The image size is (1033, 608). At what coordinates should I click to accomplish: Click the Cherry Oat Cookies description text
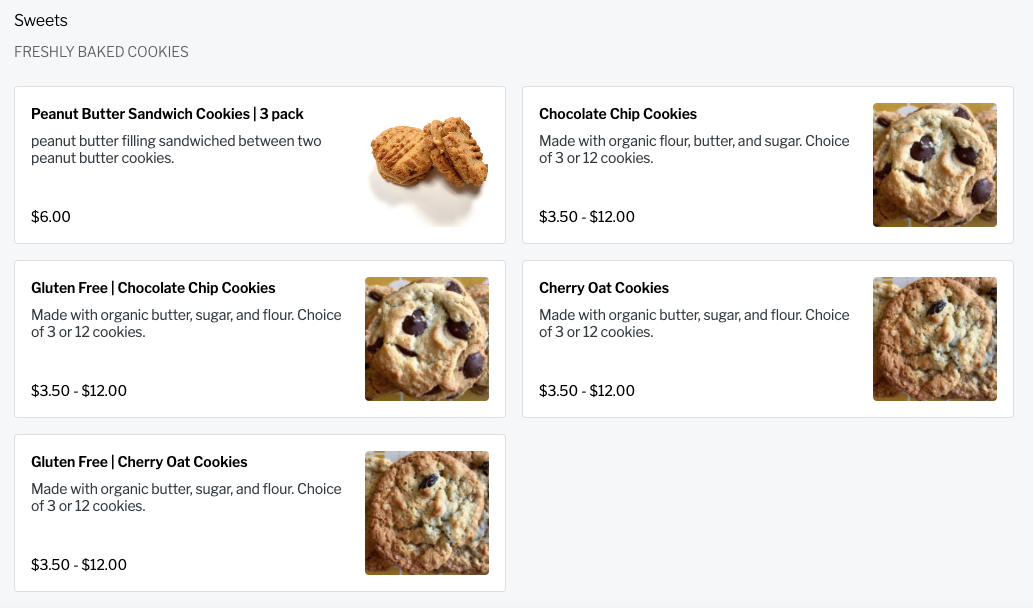693,323
